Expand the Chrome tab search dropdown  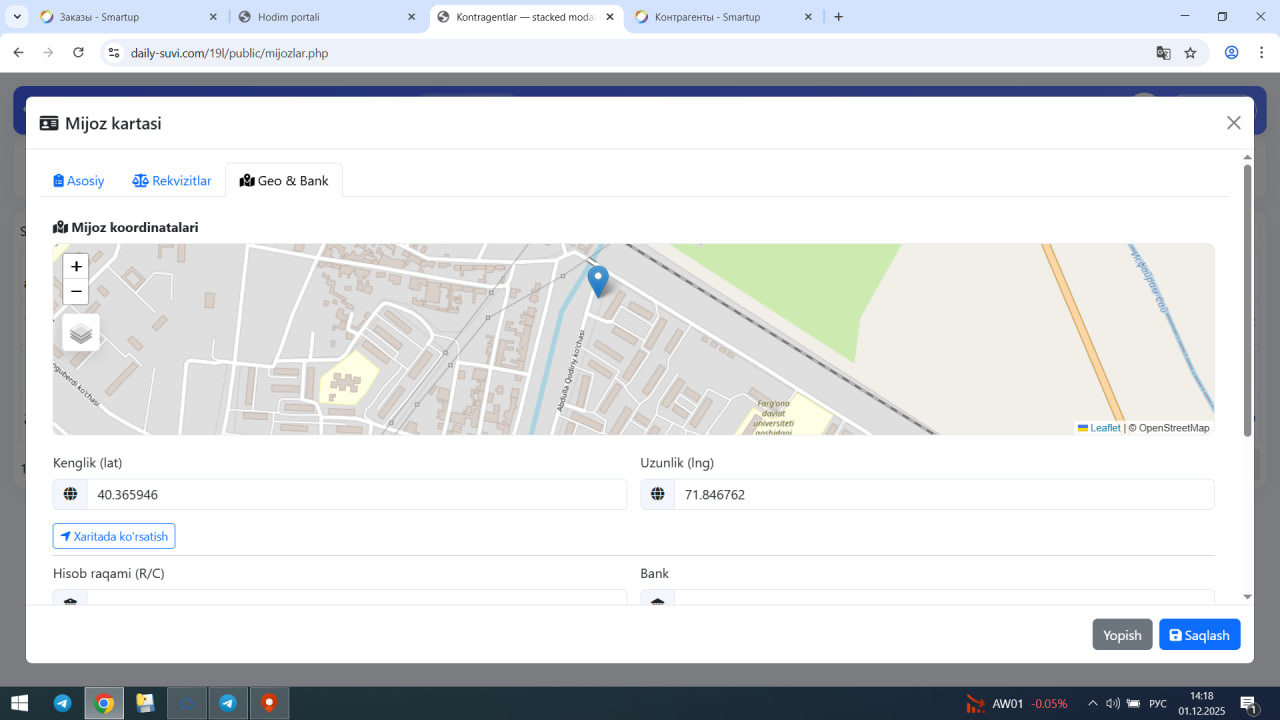coord(17,17)
